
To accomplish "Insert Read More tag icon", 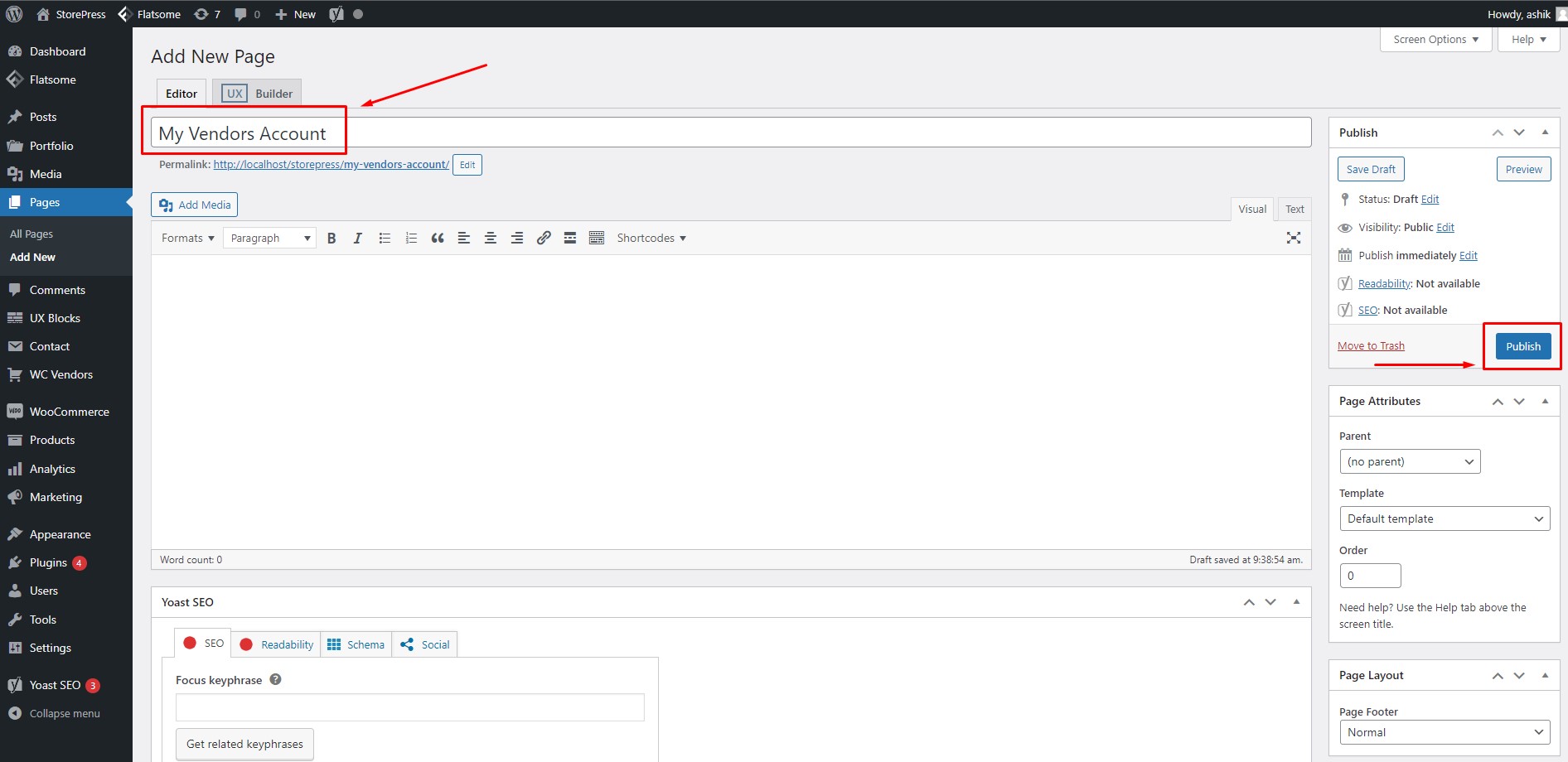I will [570, 239].
